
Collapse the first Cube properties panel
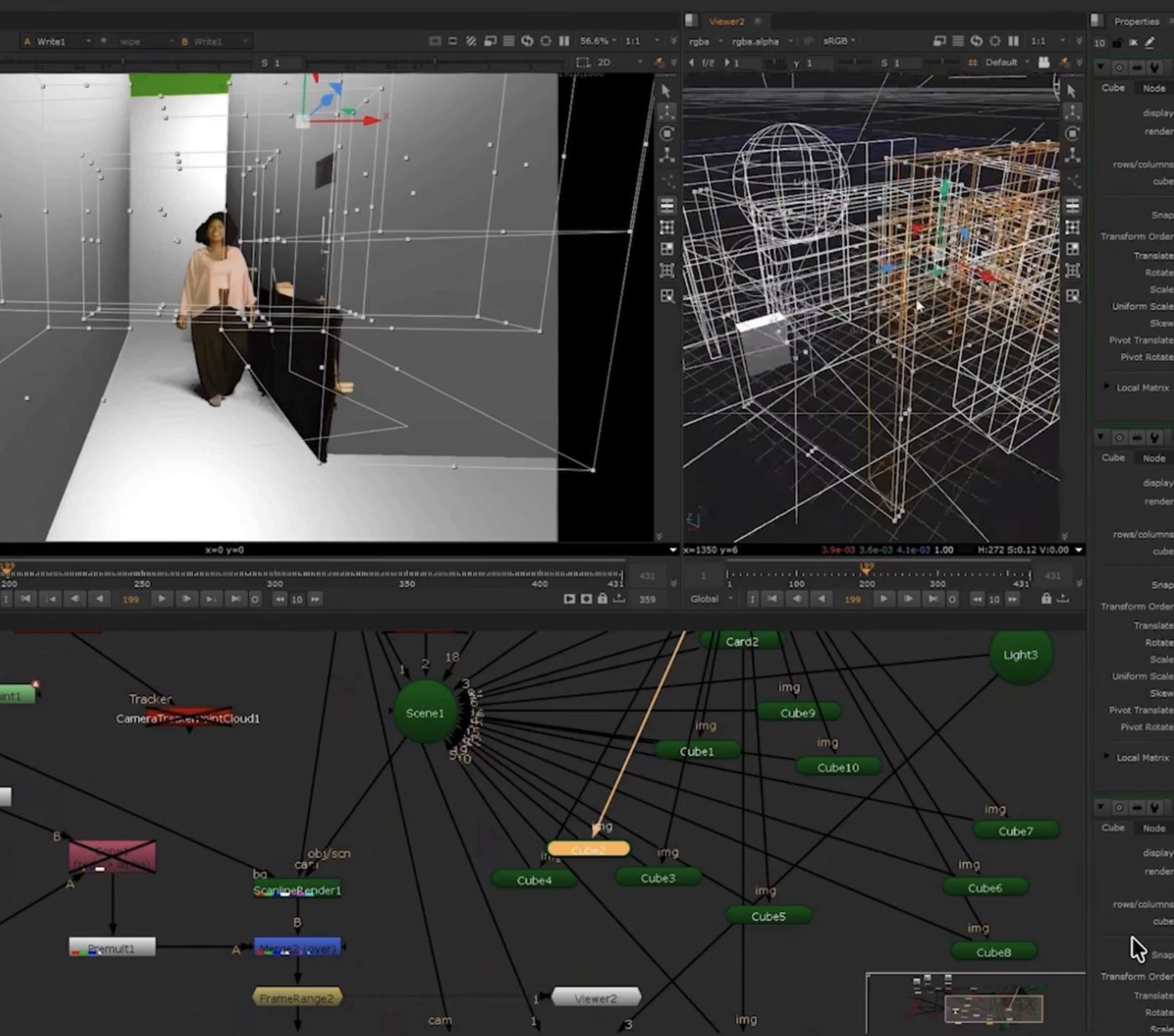pos(1101,67)
